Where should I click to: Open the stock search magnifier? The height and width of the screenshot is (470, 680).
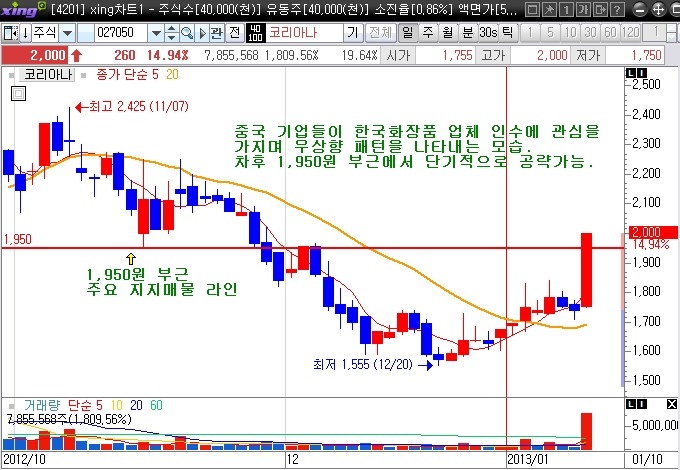(x=186, y=33)
